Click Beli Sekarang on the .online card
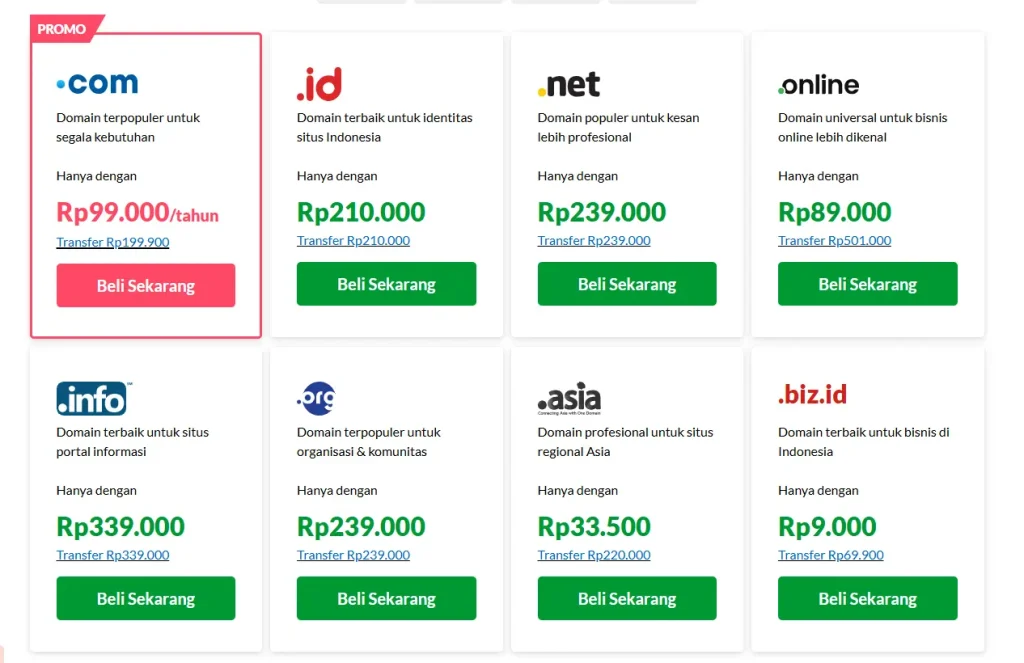The image size is (1024, 663). point(867,284)
